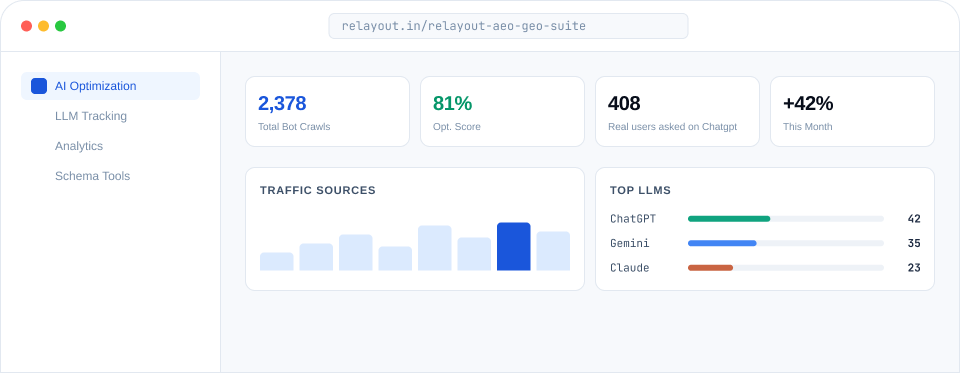Click the ChatGPT label in Top LLMs

[633, 219]
